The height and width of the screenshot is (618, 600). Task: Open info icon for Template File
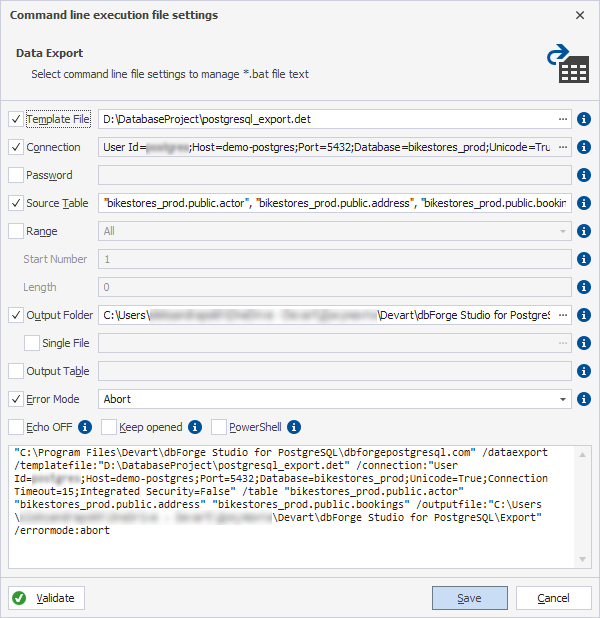pyautogui.click(x=583, y=119)
